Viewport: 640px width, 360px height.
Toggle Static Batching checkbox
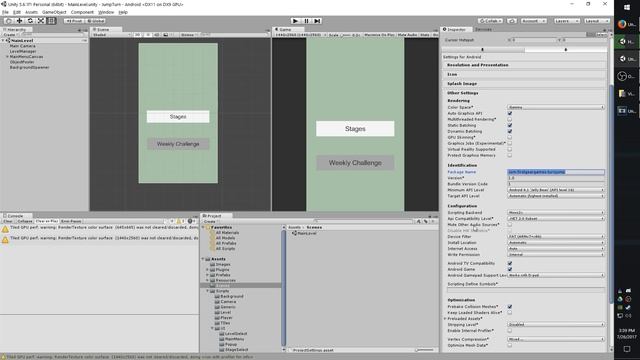pos(510,125)
